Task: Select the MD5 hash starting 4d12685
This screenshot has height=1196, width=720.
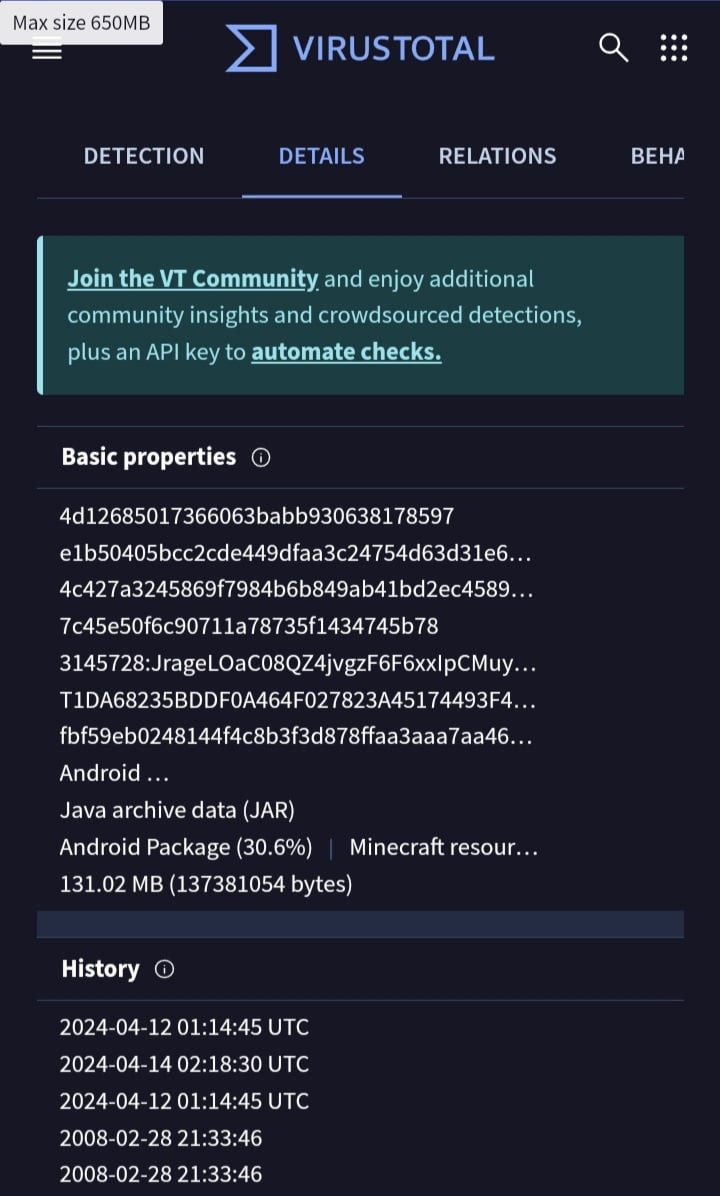Action: tap(256, 516)
